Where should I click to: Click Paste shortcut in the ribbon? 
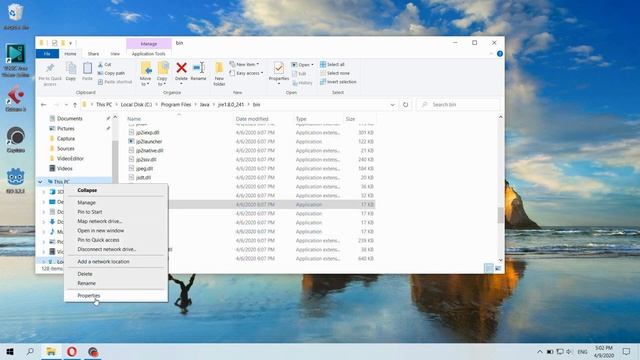point(115,82)
